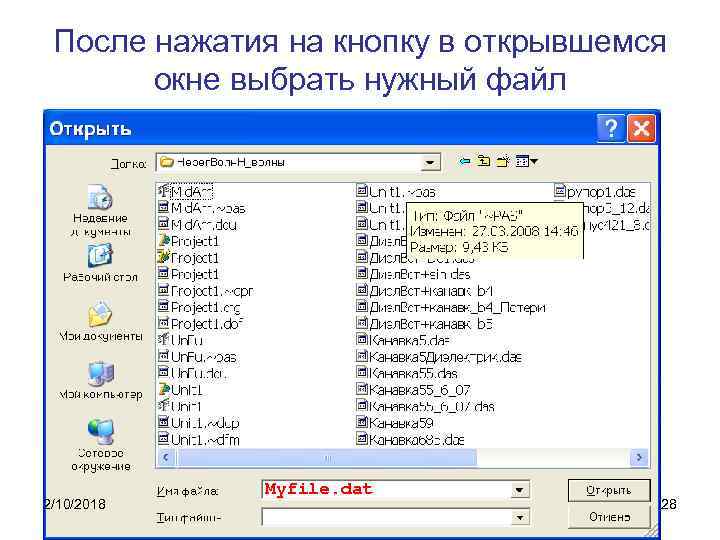The height and width of the screenshot is (540, 720).
Task: Select the MidArr.~pas file
Action: pyautogui.click(x=202, y=208)
